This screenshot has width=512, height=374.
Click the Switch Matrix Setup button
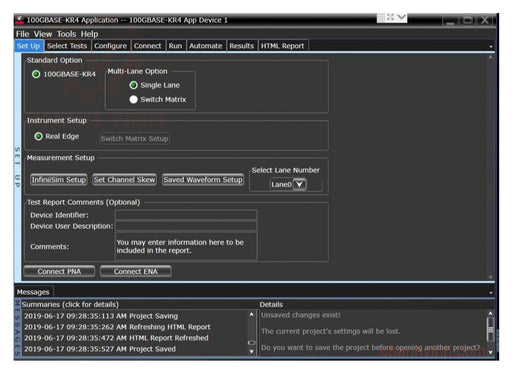(x=134, y=139)
